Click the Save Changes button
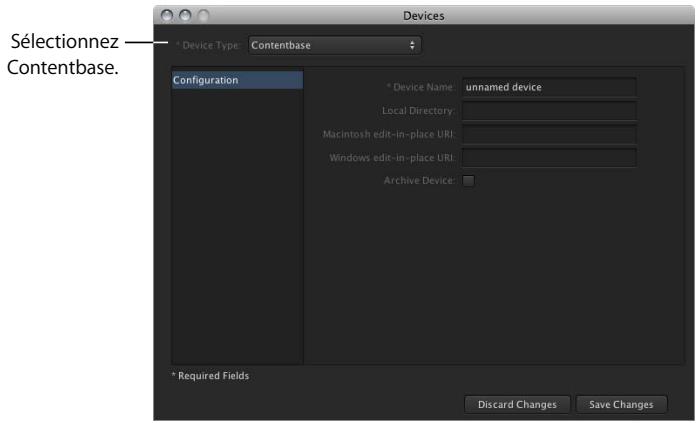The width and height of the screenshot is (698, 423). tap(621, 404)
